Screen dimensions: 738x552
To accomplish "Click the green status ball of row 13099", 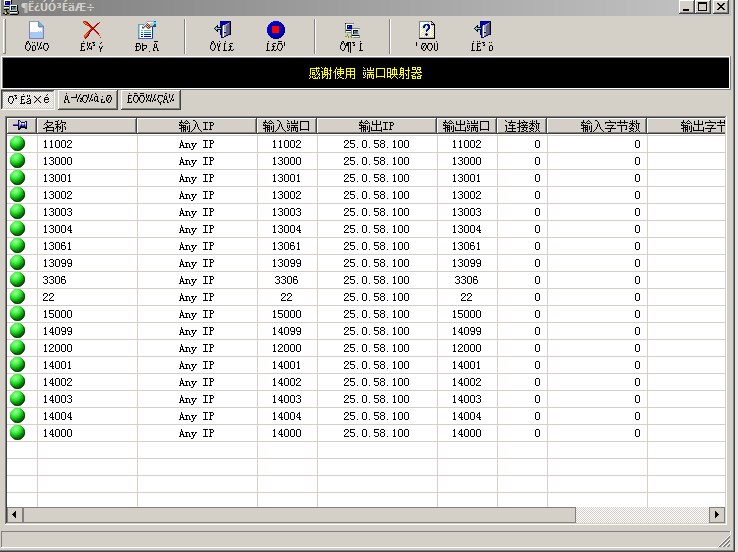I will click(x=17, y=263).
